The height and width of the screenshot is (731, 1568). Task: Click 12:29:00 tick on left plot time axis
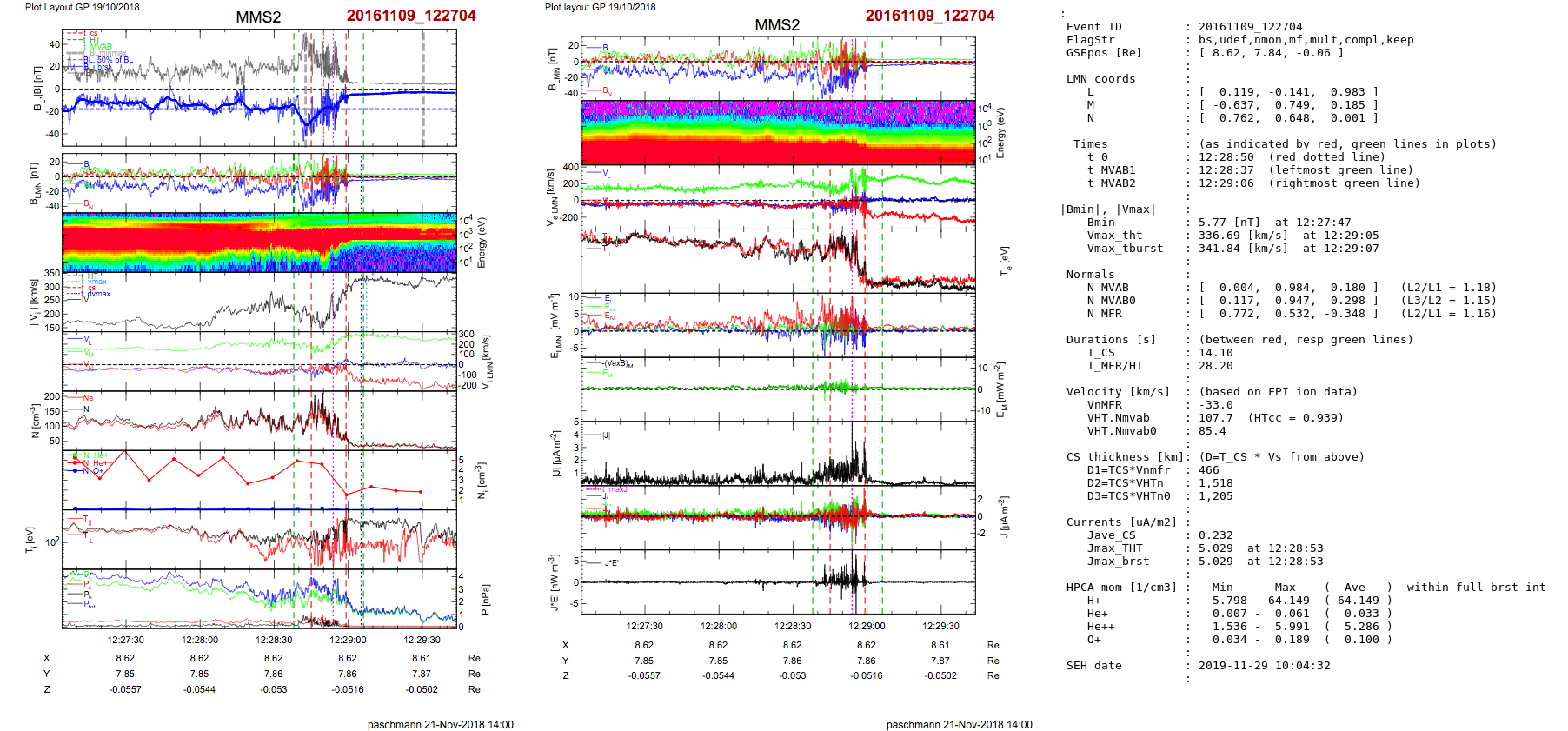pyautogui.click(x=348, y=640)
